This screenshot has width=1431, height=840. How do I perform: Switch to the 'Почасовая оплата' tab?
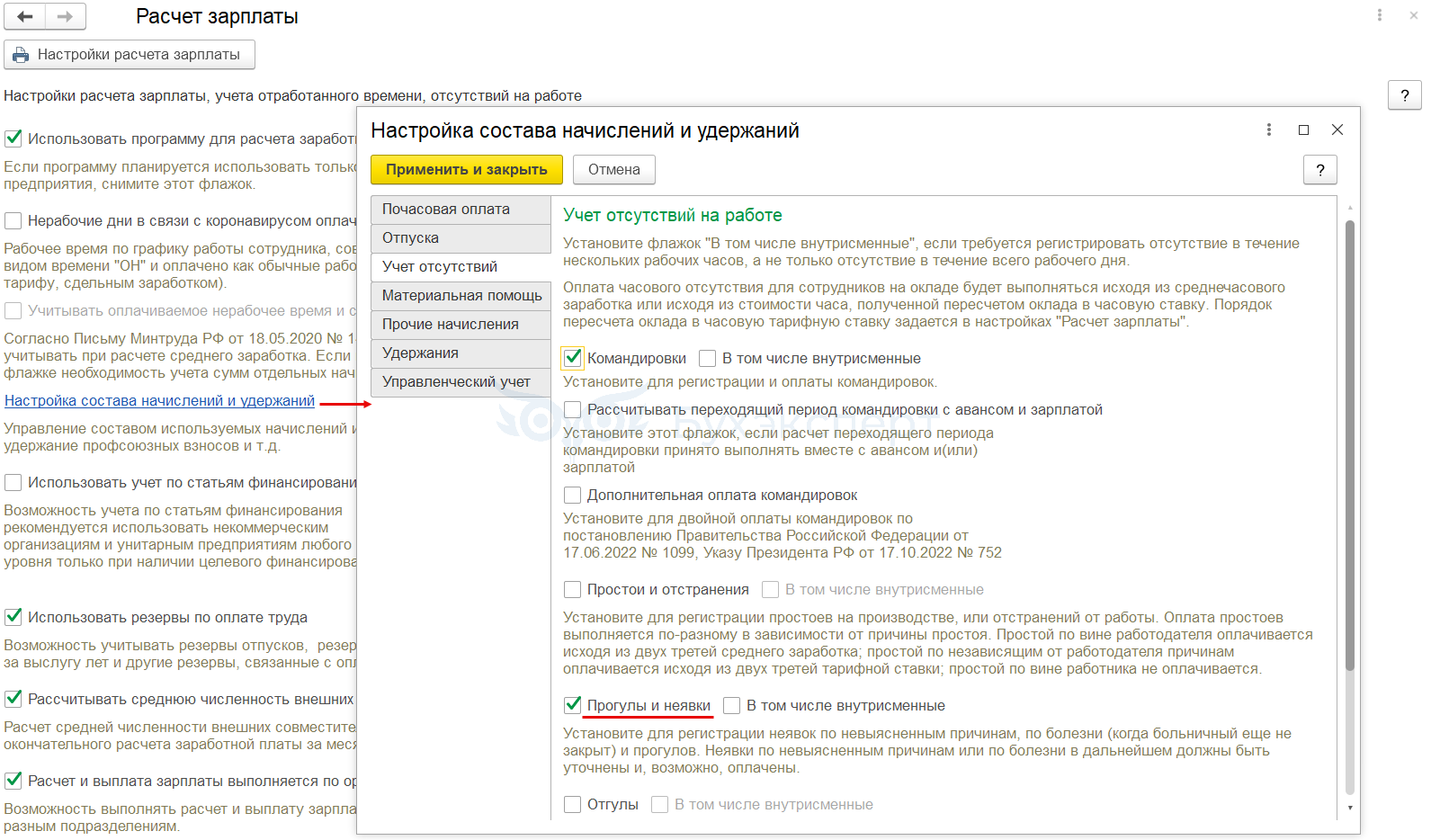click(x=461, y=210)
